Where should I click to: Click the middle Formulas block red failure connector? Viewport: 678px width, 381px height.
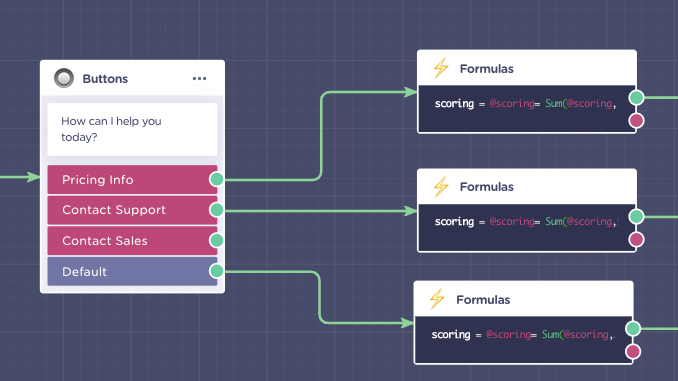(636, 239)
